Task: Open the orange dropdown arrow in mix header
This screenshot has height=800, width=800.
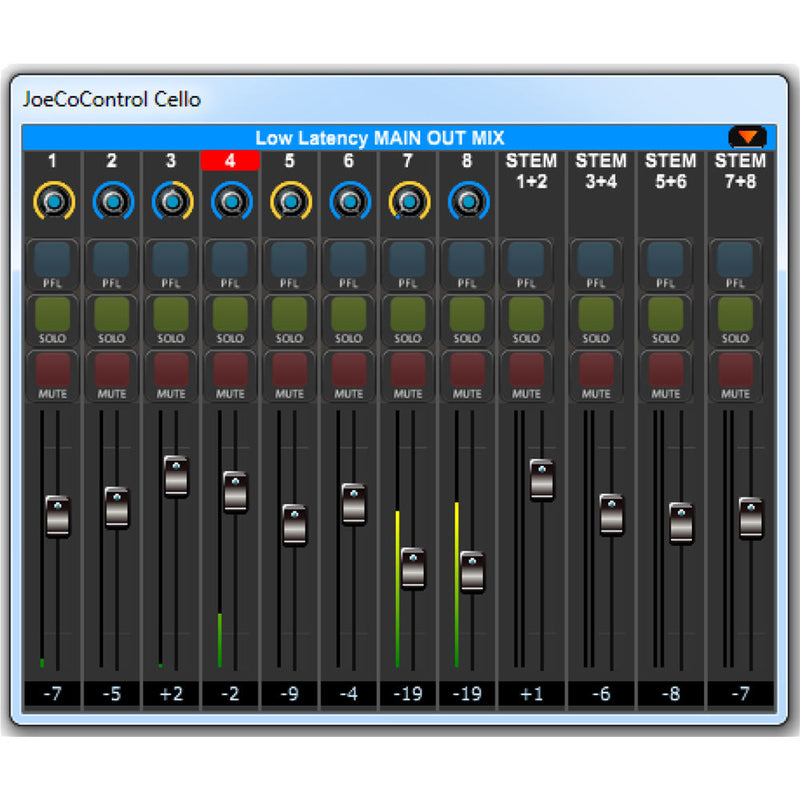Action: pyautogui.click(x=747, y=137)
